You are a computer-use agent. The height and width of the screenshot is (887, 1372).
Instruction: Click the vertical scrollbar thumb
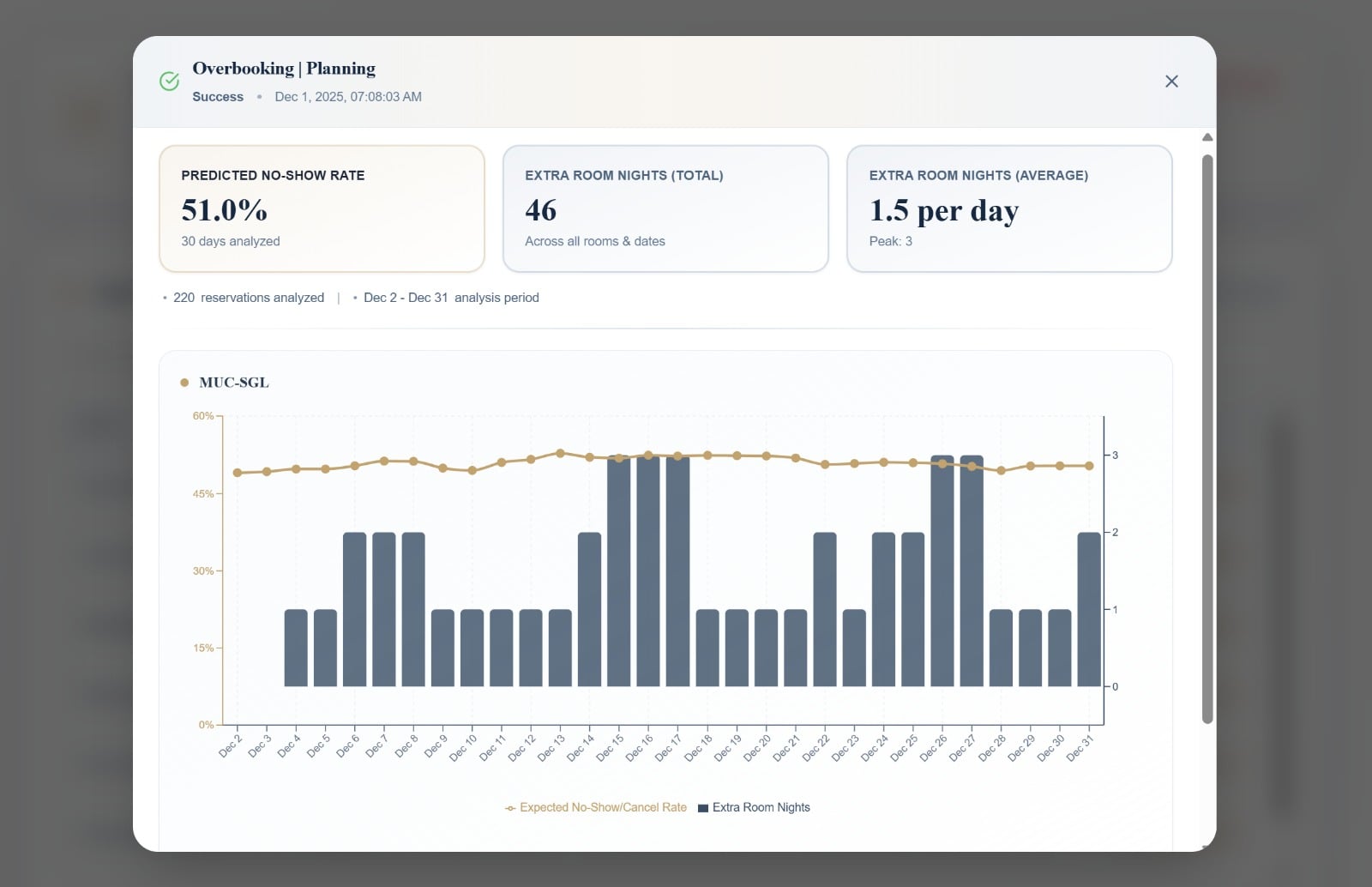pos(1207,437)
